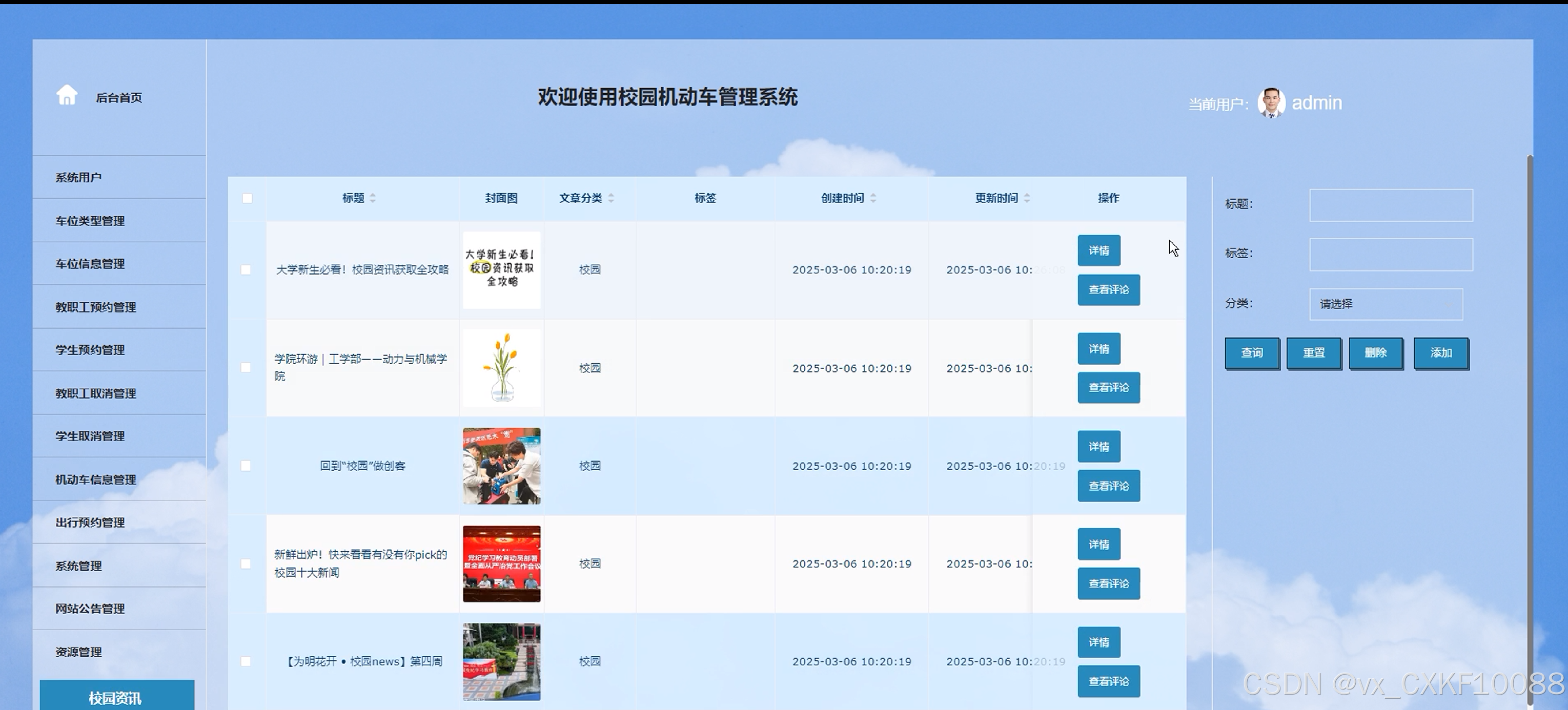Open the 分类 请选择 dropdown

click(1386, 304)
